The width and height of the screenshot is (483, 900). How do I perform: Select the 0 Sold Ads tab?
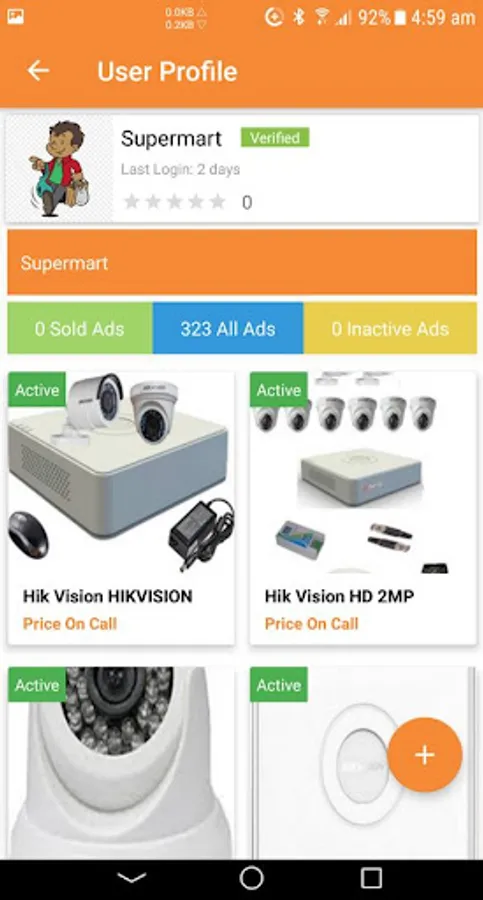point(80,328)
